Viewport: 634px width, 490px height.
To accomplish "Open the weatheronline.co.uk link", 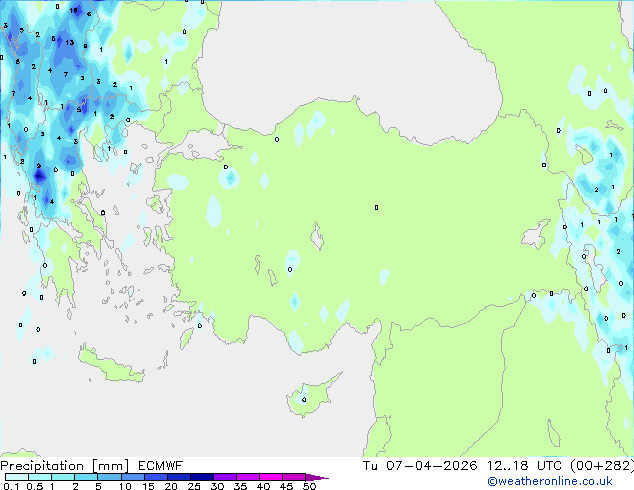I will (550, 481).
